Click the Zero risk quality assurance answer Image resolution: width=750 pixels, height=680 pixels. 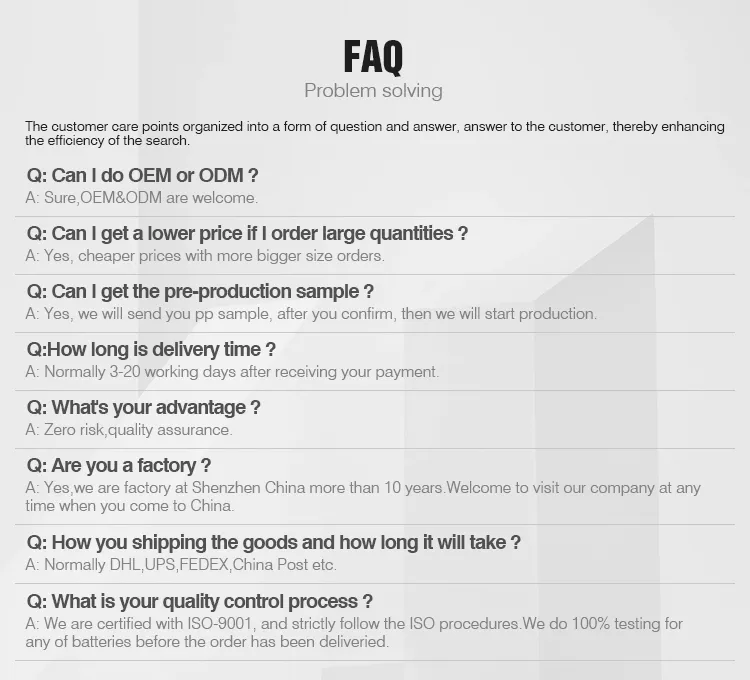coord(129,430)
